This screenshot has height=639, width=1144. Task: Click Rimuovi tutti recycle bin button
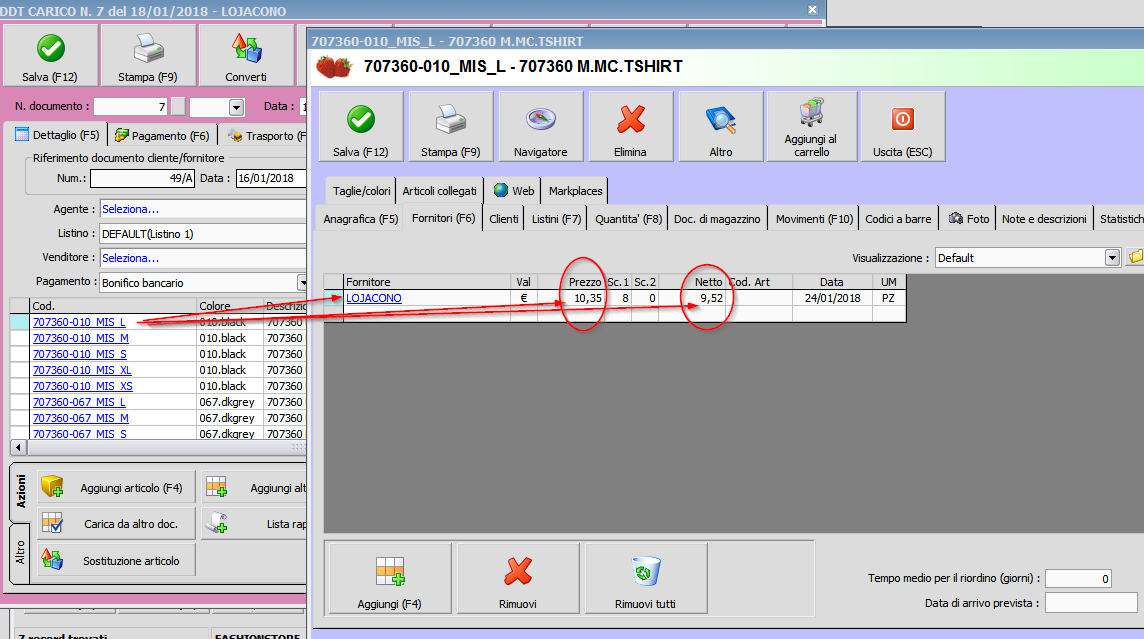click(x=646, y=578)
